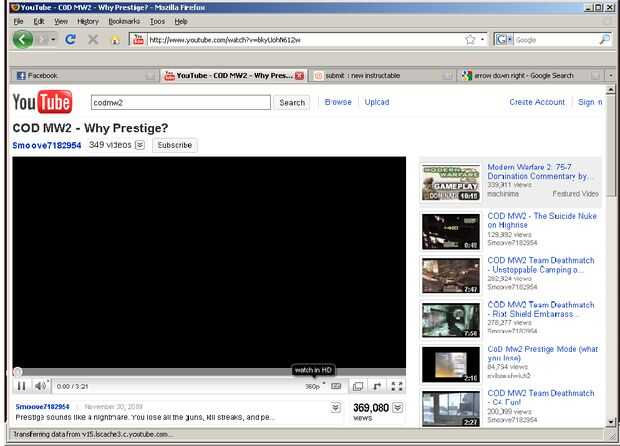The width and height of the screenshot is (620, 446).
Task: Open the File menu
Action: click(x=18, y=21)
